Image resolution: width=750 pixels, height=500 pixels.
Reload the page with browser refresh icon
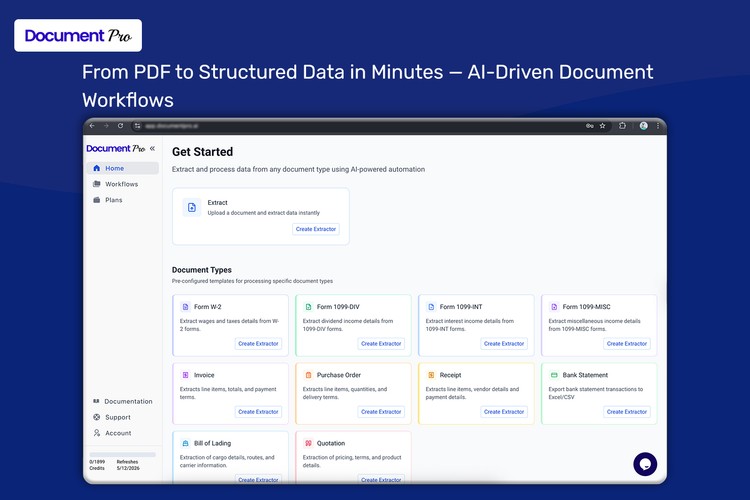pos(121,126)
